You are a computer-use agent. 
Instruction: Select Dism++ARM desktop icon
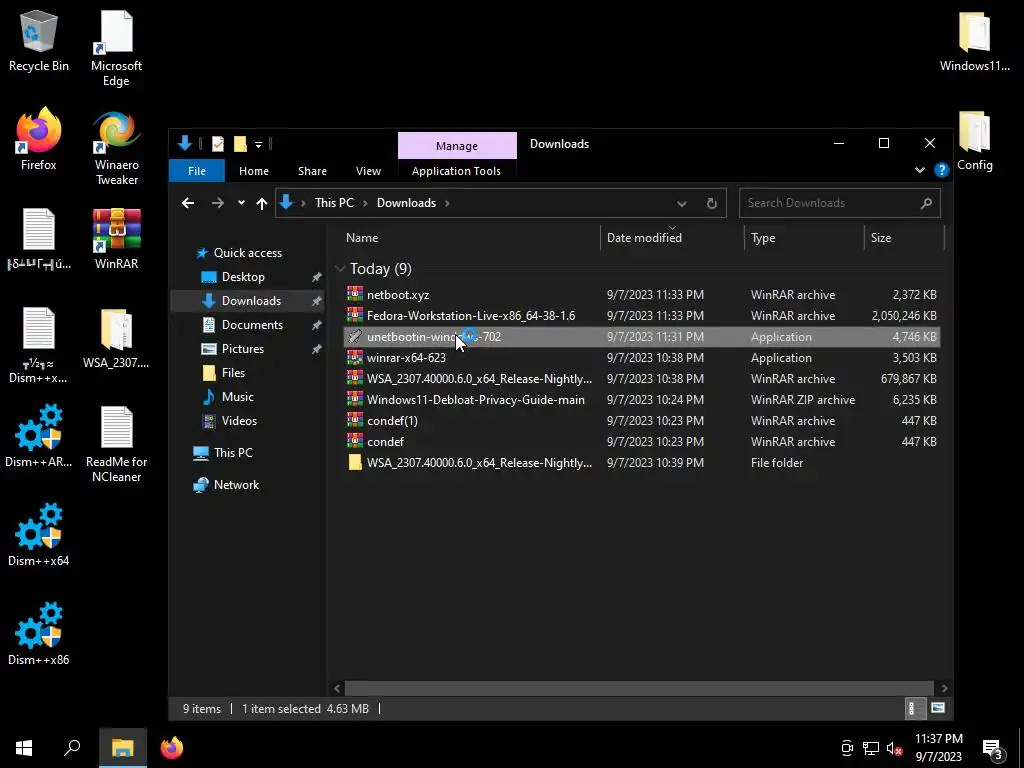pos(39,436)
